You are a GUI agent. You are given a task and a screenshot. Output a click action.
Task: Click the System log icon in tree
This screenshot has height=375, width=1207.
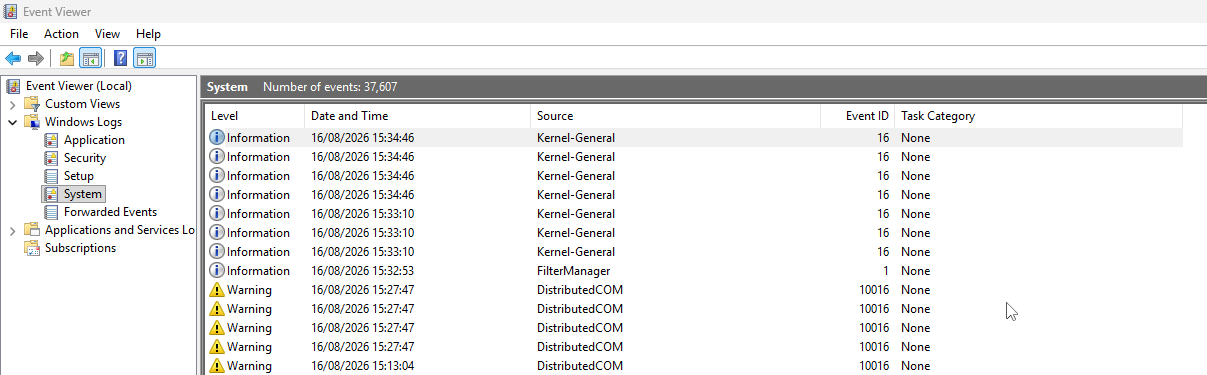click(x=52, y=194)
